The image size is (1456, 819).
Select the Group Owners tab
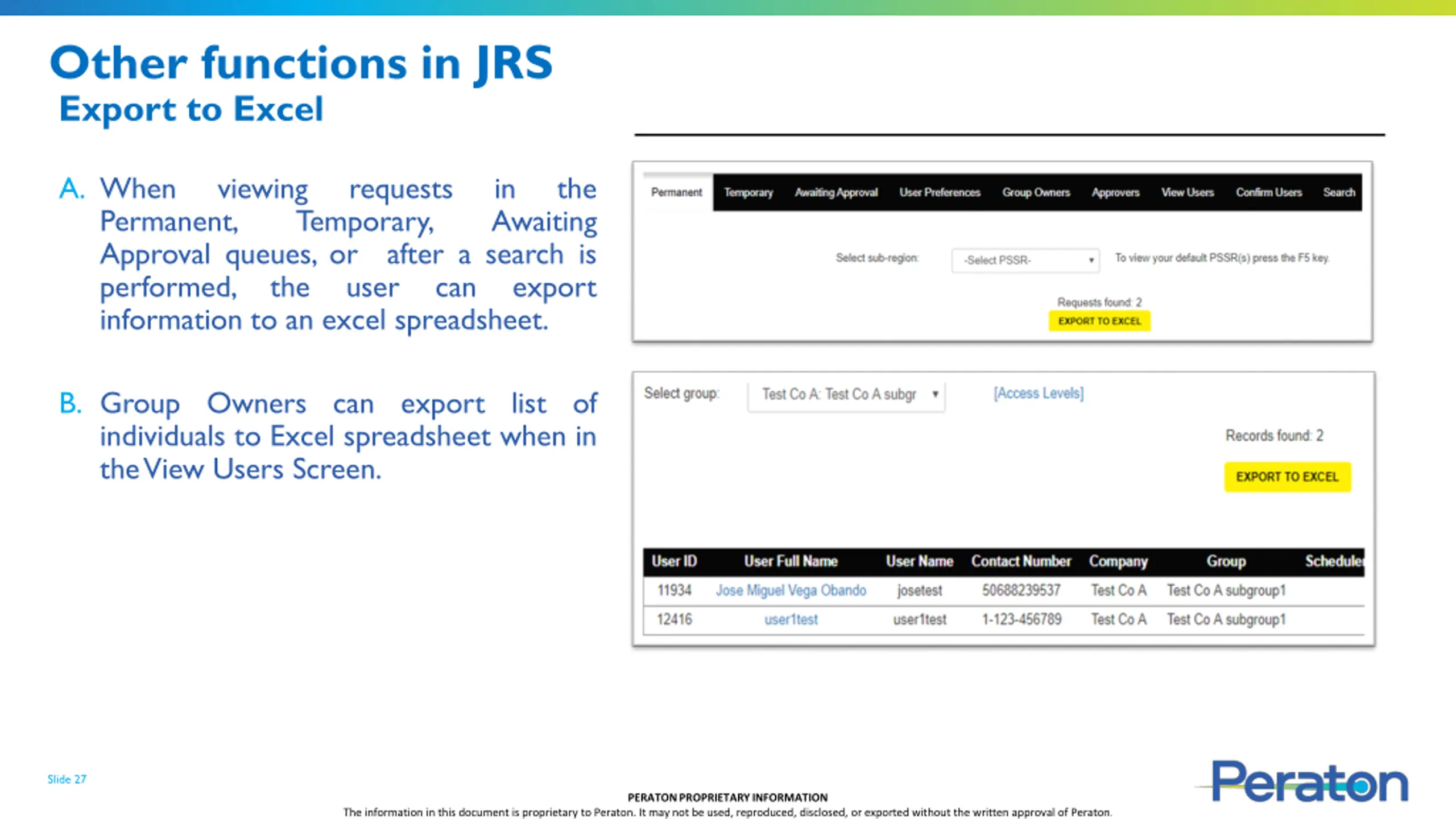(1036, 192)
